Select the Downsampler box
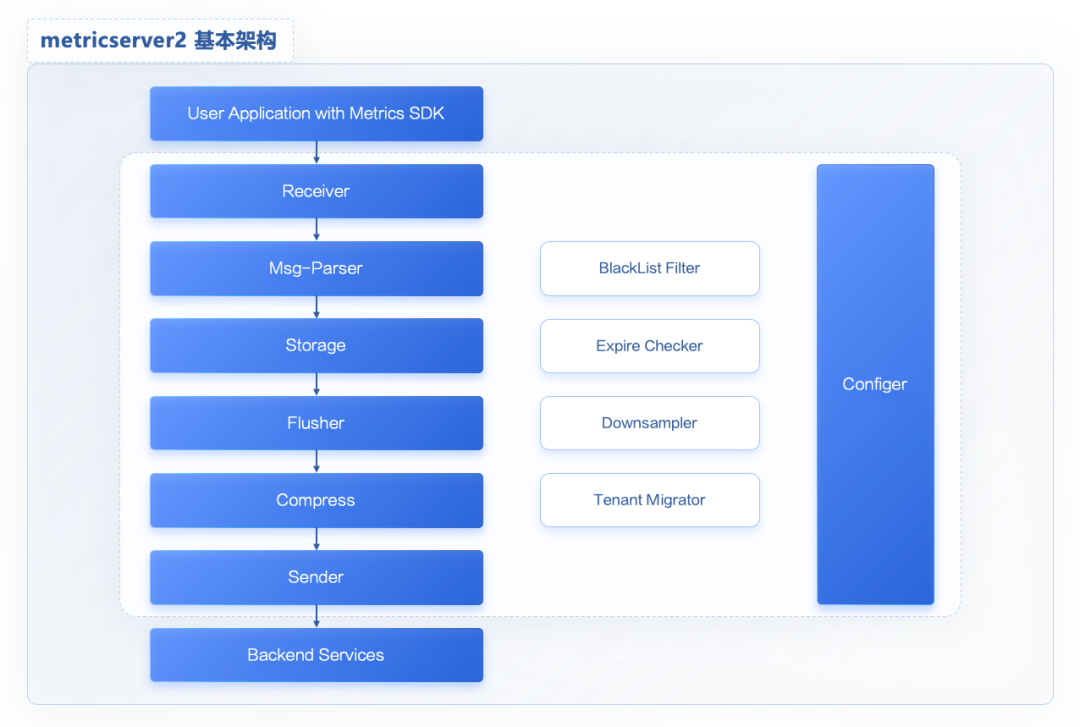This screenshot has width=1080, height=727. point(650,423)
